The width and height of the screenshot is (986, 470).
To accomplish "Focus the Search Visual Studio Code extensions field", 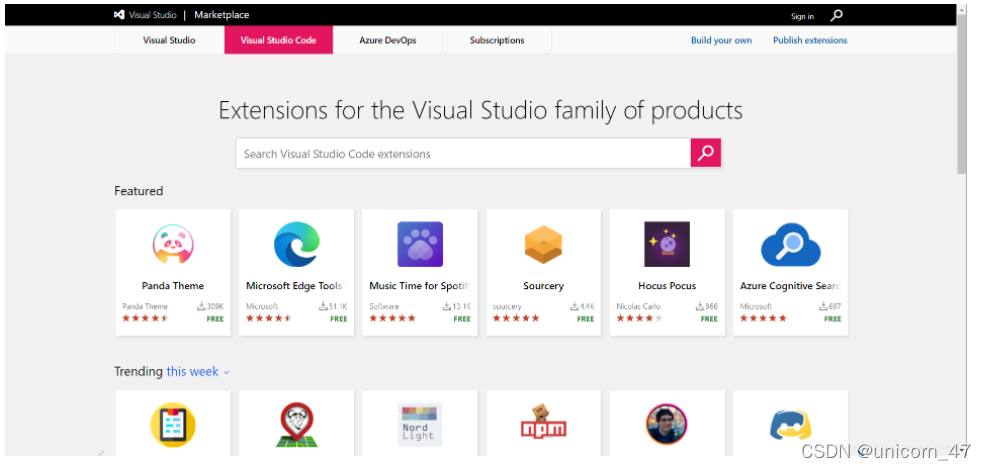I will click(x=463, y=154).
